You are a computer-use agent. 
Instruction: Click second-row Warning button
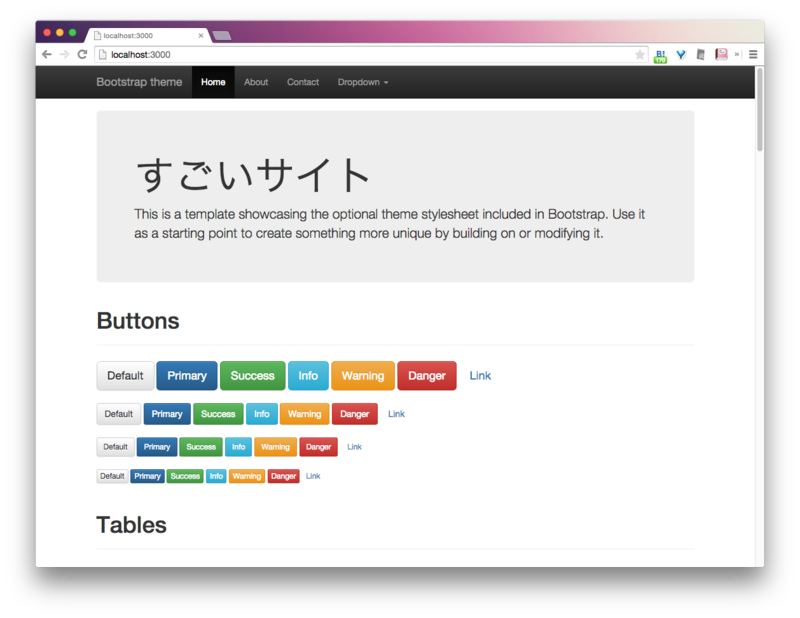[x=305, y=414]
